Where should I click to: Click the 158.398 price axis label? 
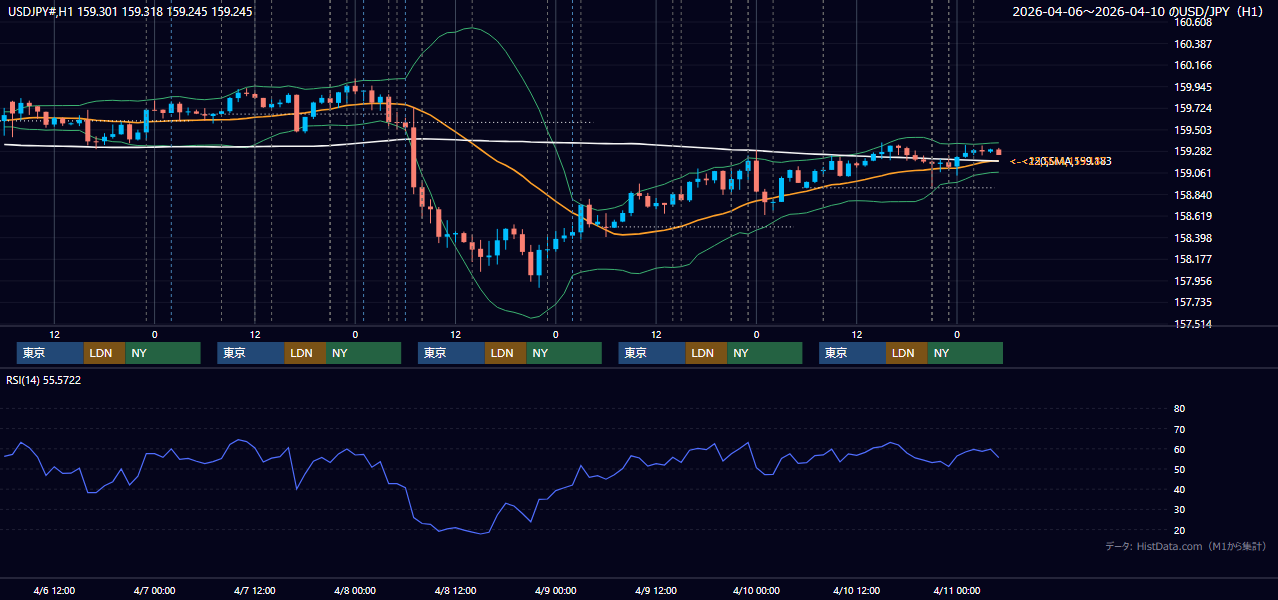point(1193,238)
